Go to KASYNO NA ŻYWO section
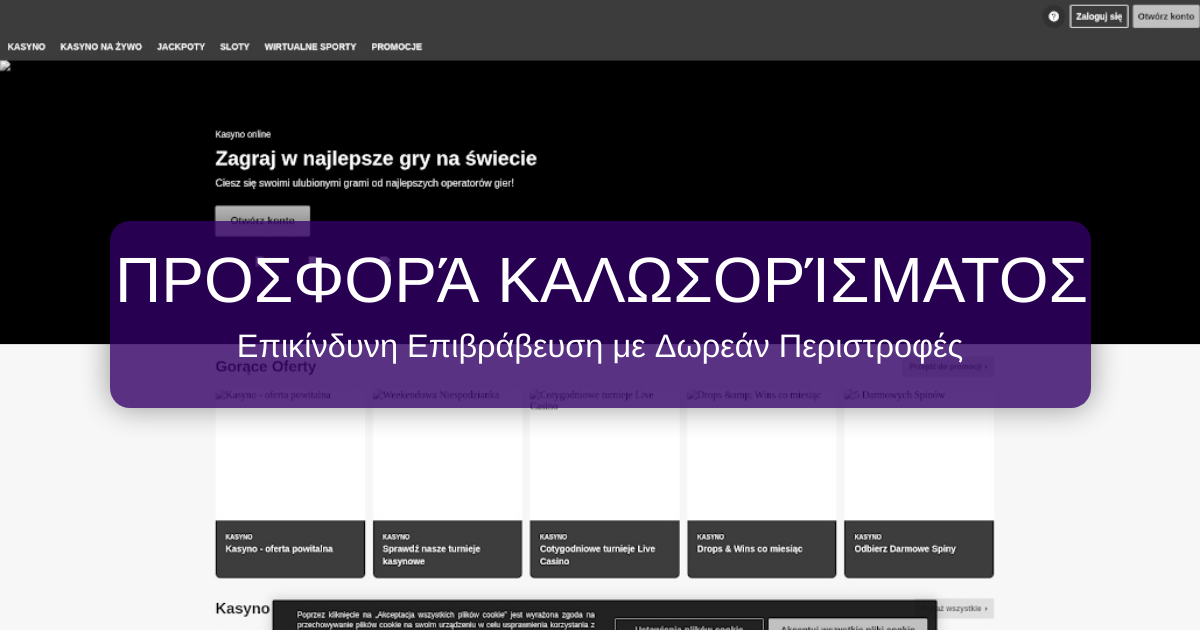1200x630 pixels. (101, 47)
